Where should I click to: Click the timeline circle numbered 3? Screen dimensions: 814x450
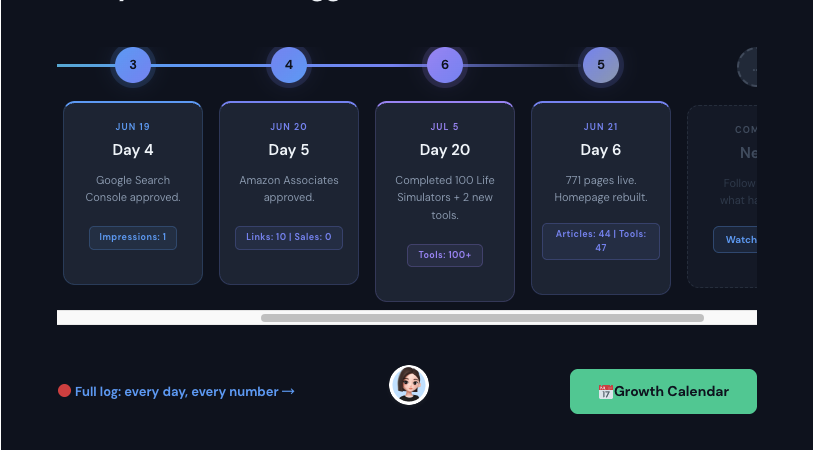(x=133, y=65)
